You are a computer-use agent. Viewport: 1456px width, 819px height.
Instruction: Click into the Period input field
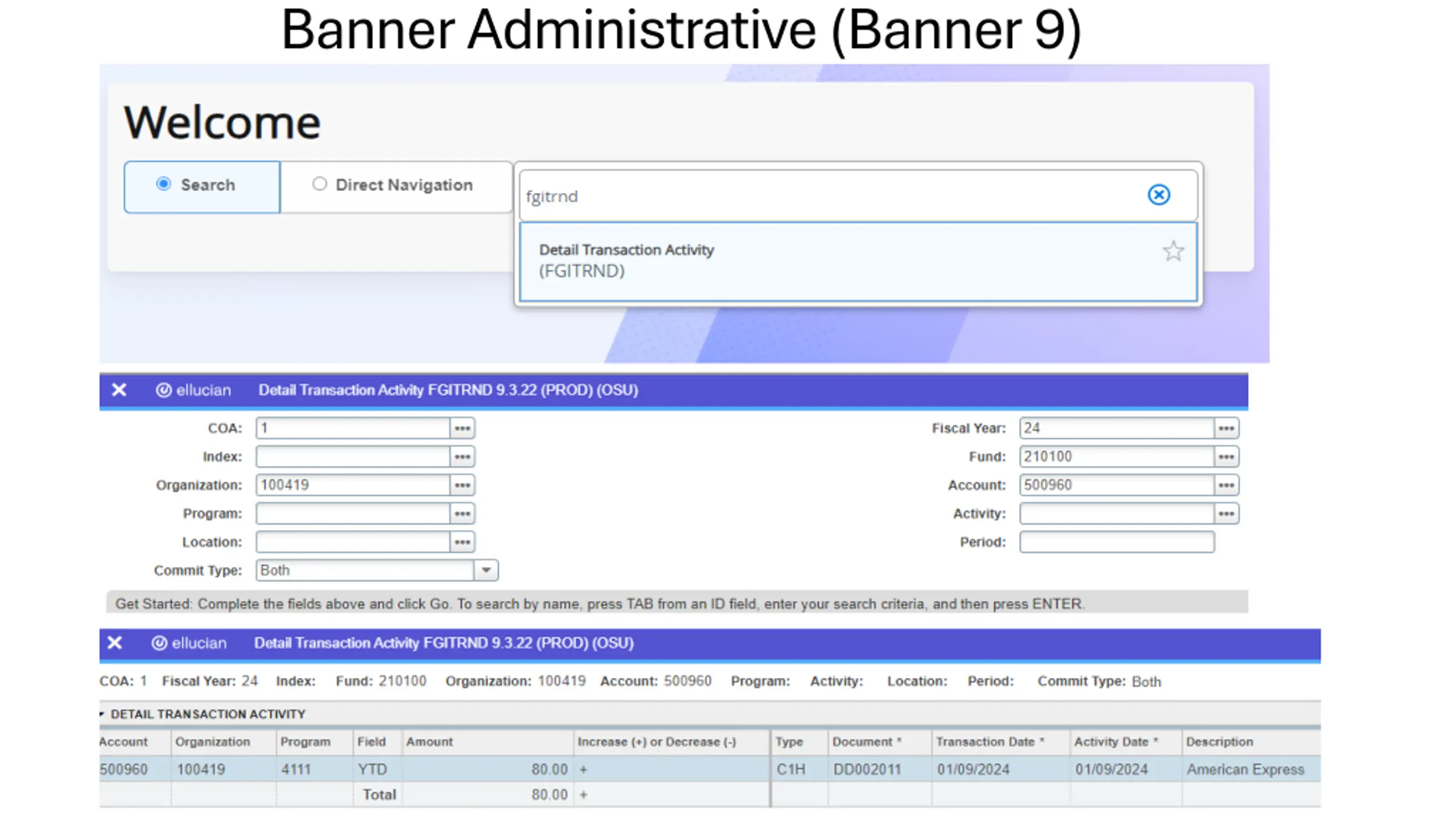tap(1116, 541)
